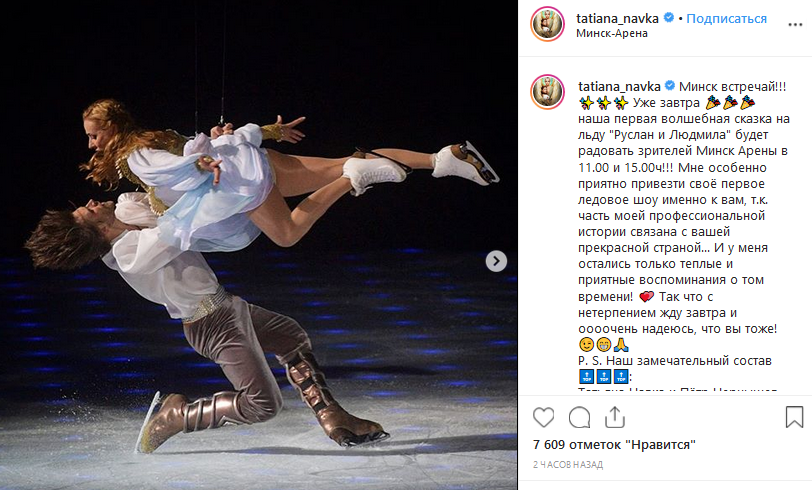Image resolution: width=812 pixels, height=490 pixels.
Task: Click the TOP arrow emoji row in caption
Action: pos(604,377)
